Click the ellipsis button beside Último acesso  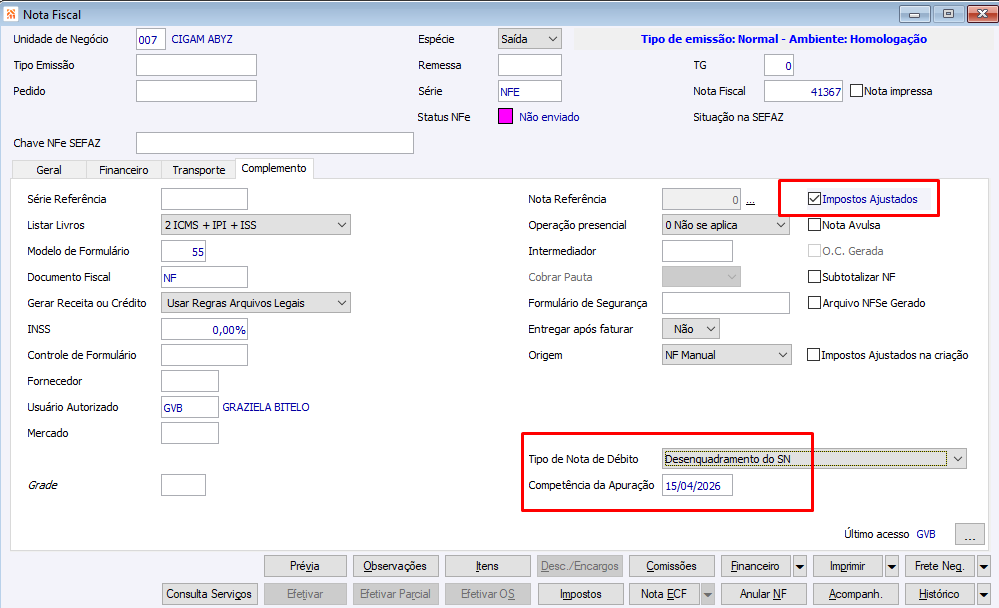pyautogui.click(x=970, y=534)
